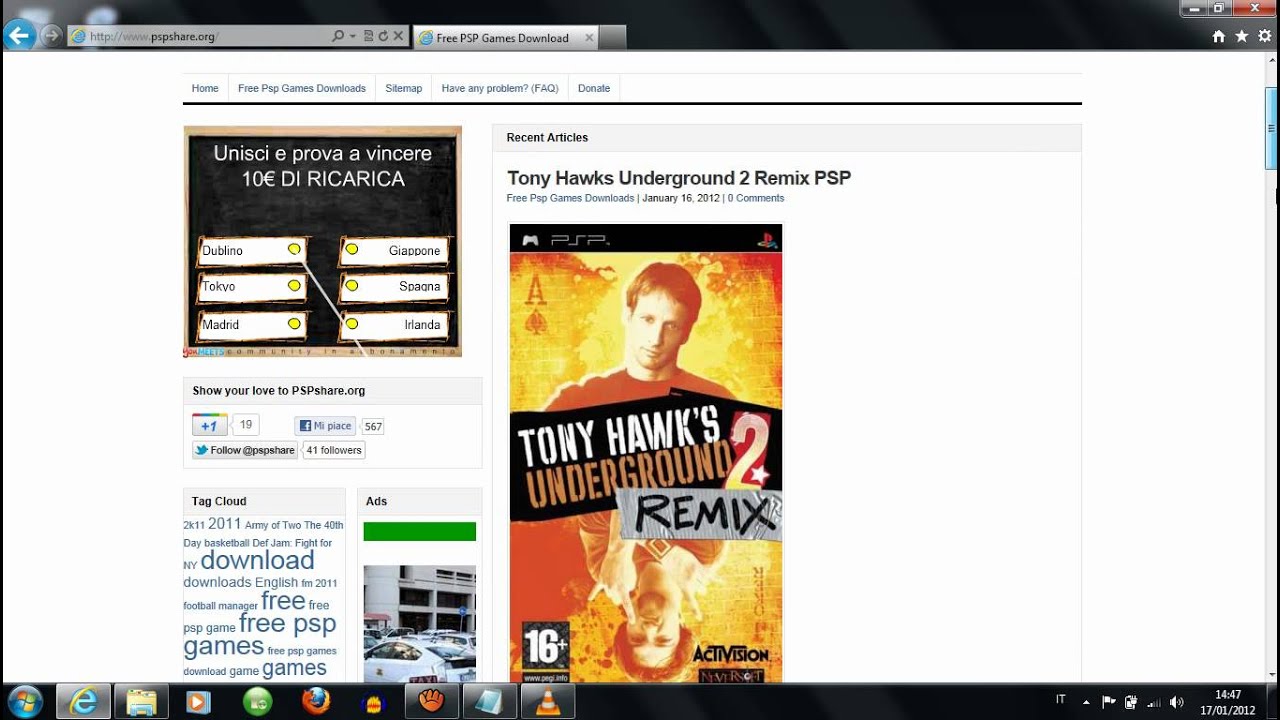Launch Windows Media Player from taskbar
The image size is (1280, 720).
point(198,702)
